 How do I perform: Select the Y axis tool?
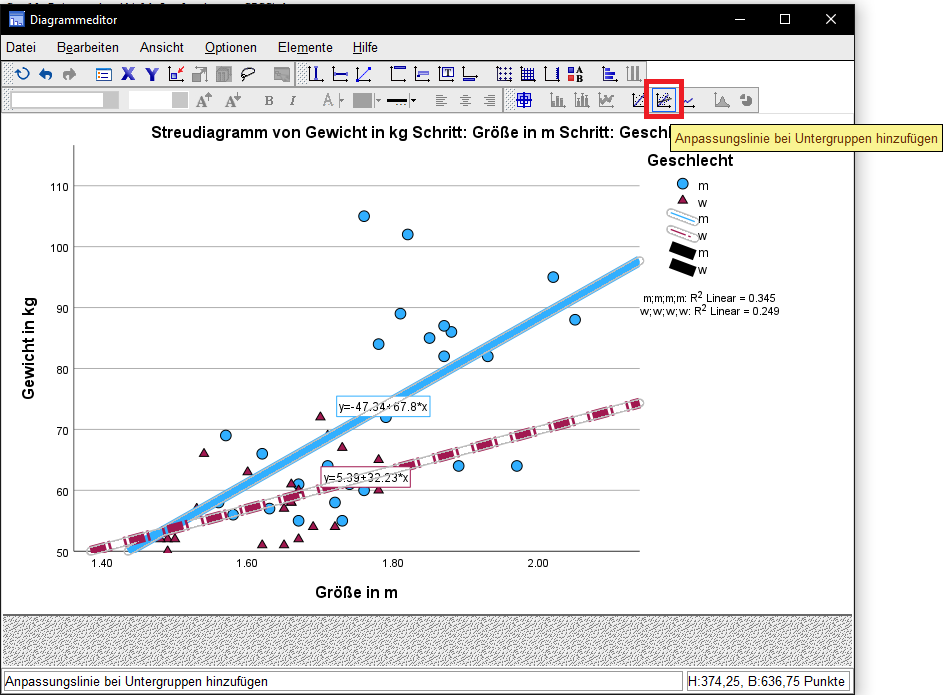pyautogui.click(x=151, y=73)
